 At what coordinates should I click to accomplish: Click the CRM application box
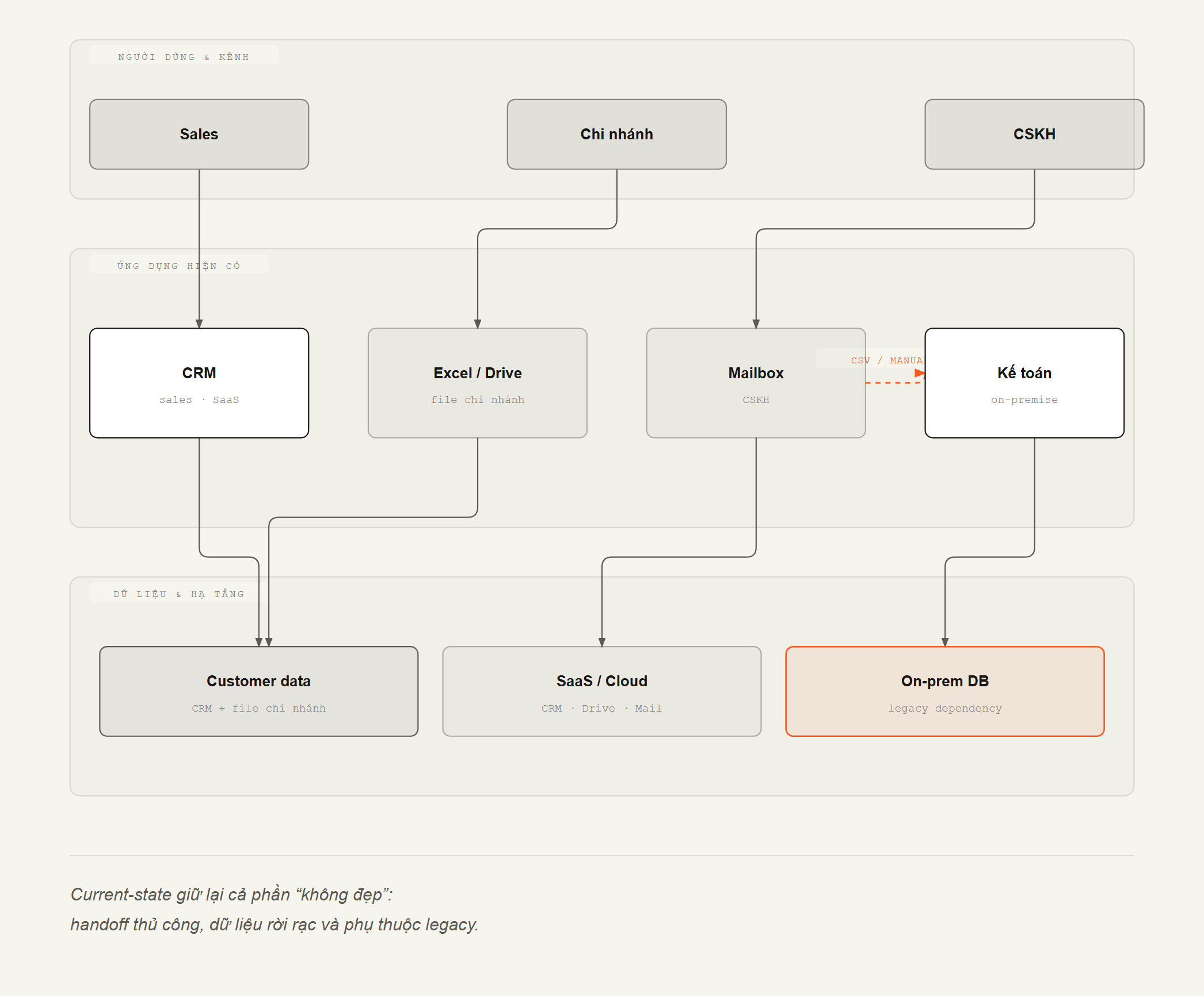coord(199,383)
